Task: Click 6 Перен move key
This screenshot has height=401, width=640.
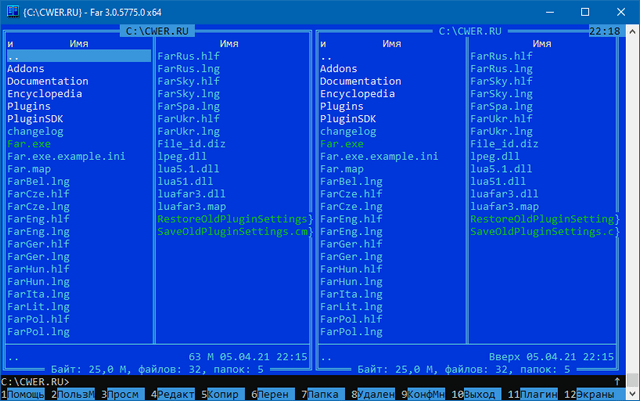Action: 276,394
